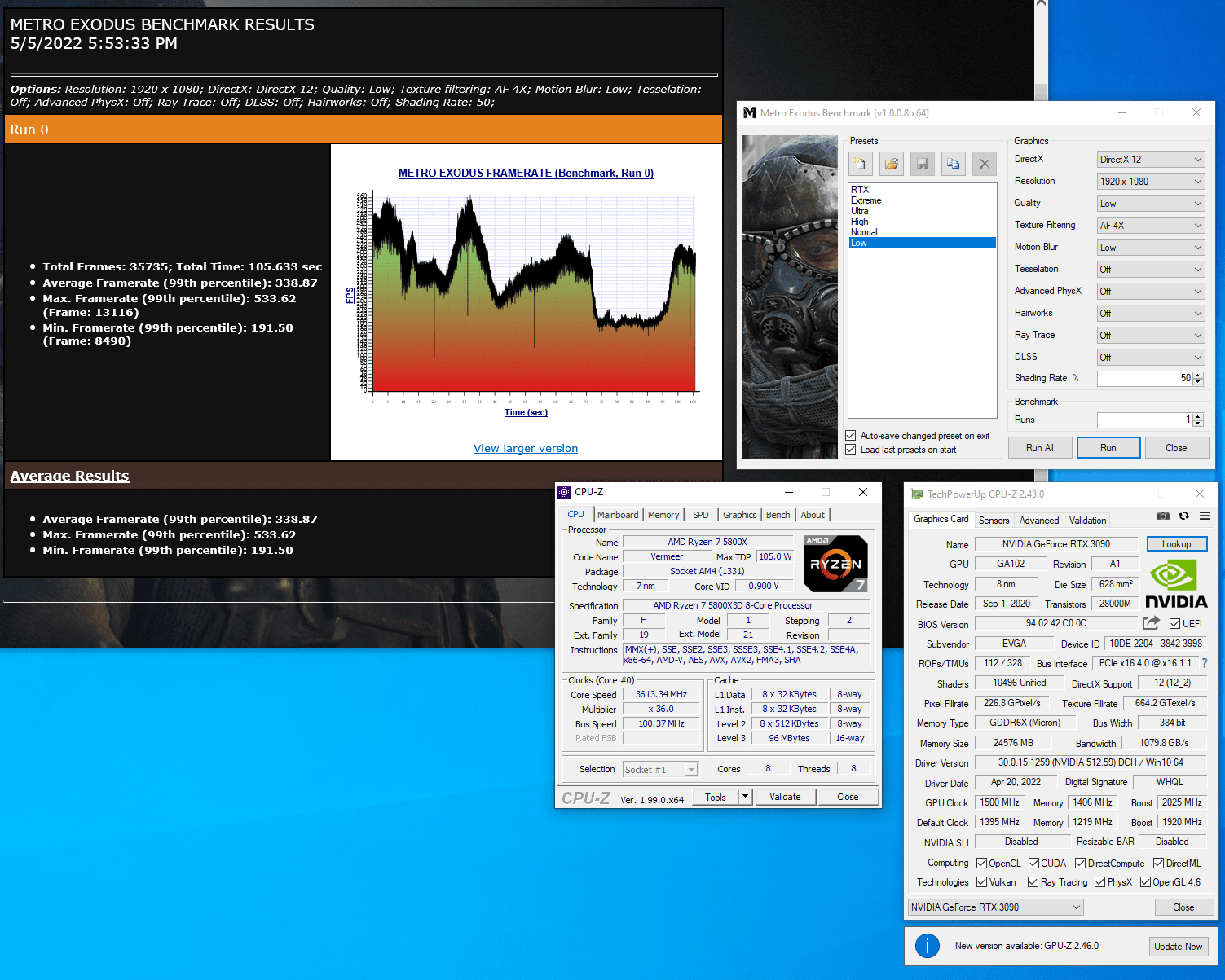Click the GPU-Z title bar app icon
Image resolution: width=1225 pixels, height=980 pixels.
[917, 494]
